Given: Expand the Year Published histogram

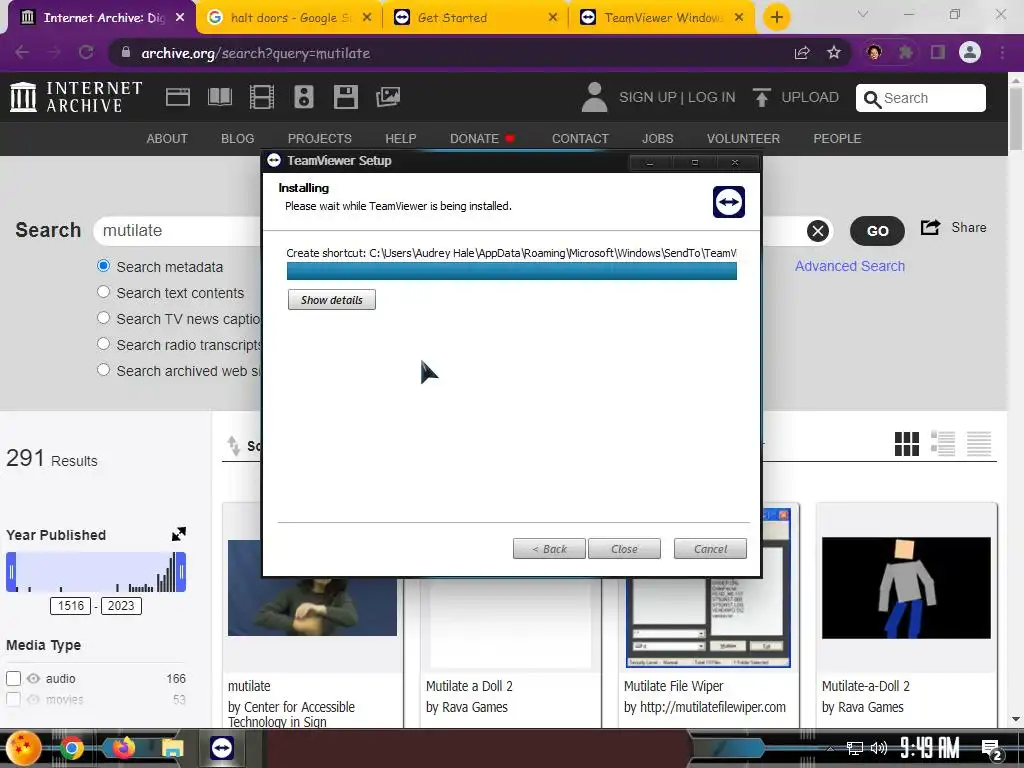Looking at the screenshot, I should click(x=179, y=534).
